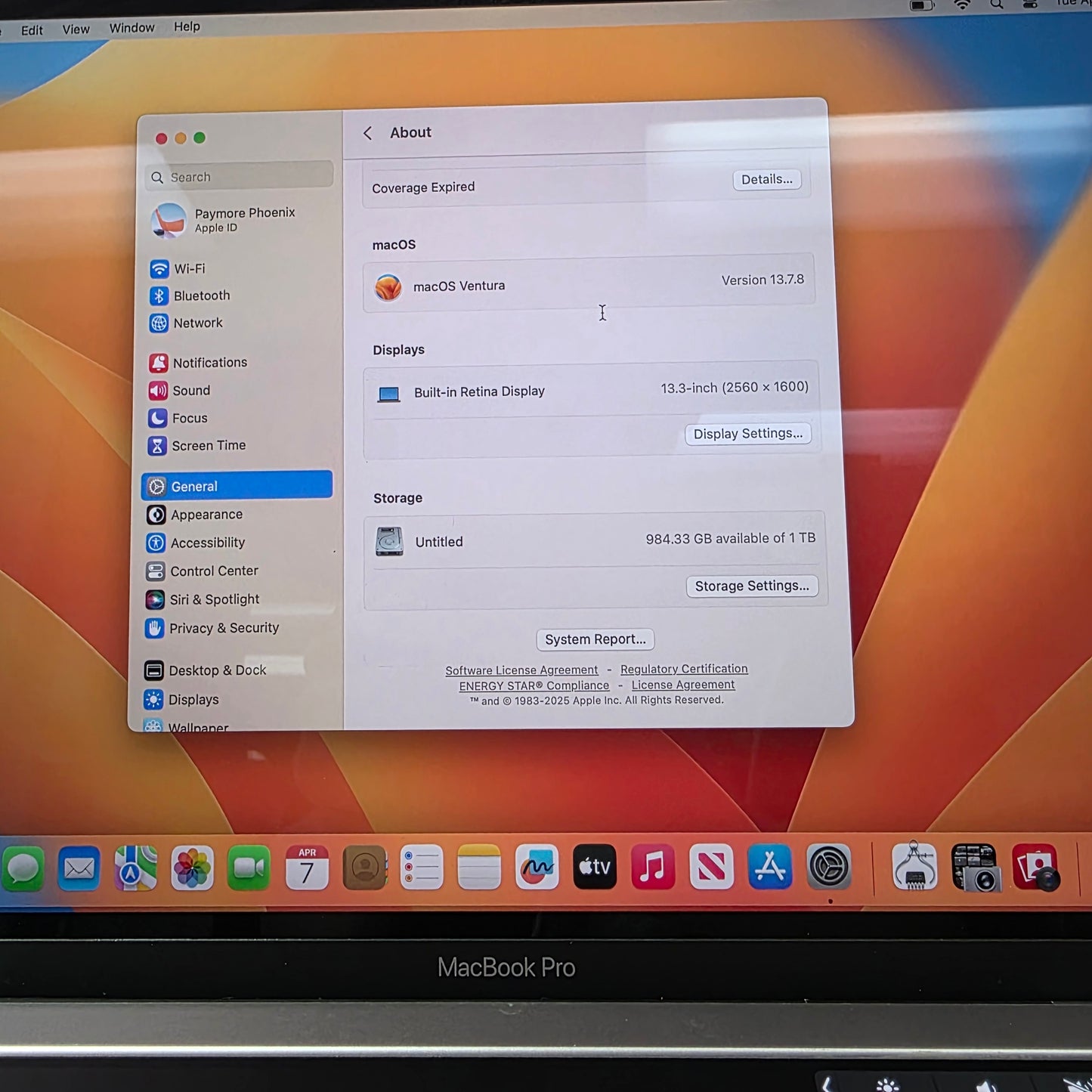Open Accessibility settings
The image size is (1092, 1092).
pos(207,543)
